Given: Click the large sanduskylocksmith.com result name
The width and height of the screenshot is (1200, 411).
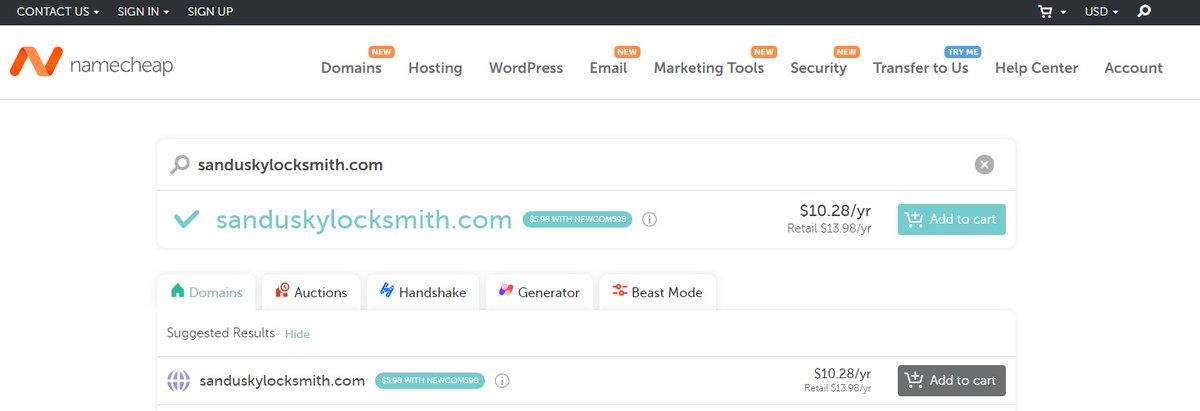Looking at the screenshot, I should click(364, 220).
